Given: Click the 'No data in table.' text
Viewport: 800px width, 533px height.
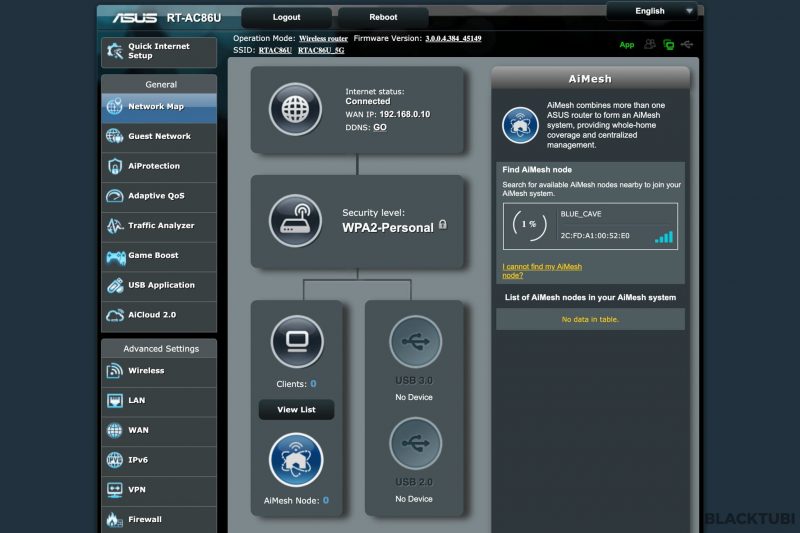Looking at the screenshot, I should [x=590, y=319].
